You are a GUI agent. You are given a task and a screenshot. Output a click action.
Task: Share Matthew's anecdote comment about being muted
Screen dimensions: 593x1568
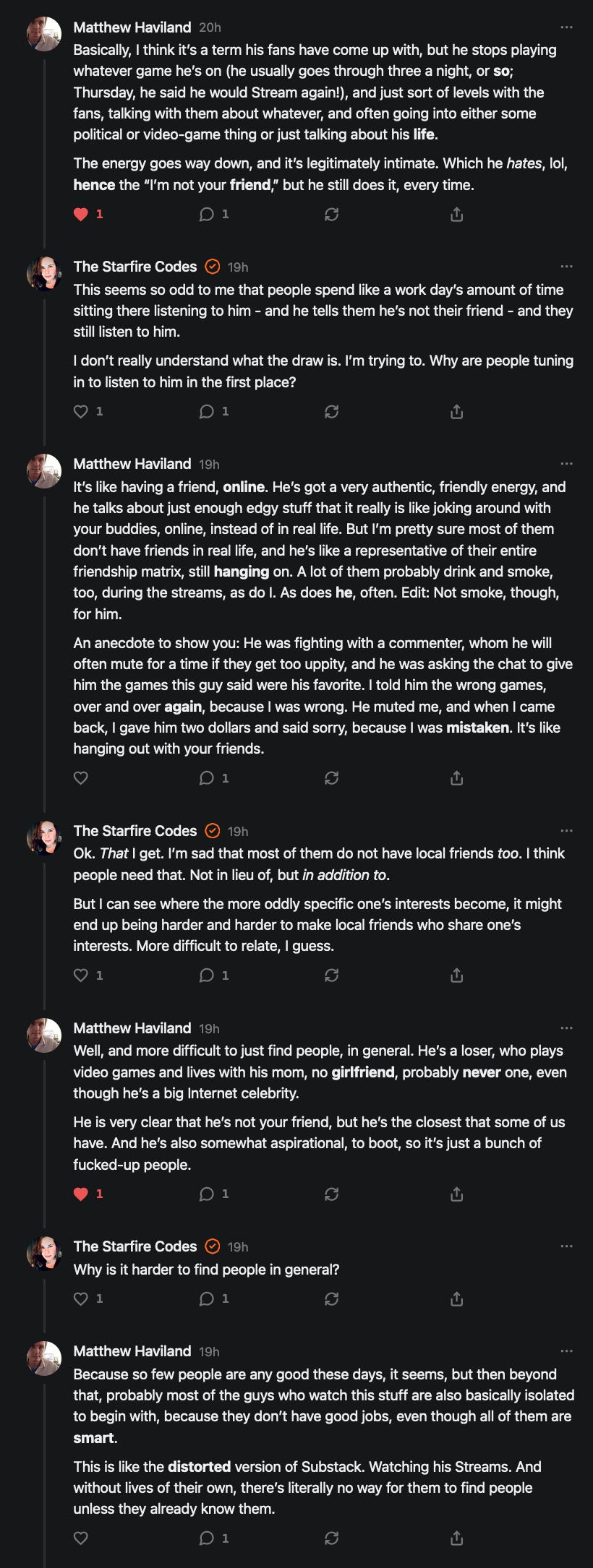click(x=456, y=777)
